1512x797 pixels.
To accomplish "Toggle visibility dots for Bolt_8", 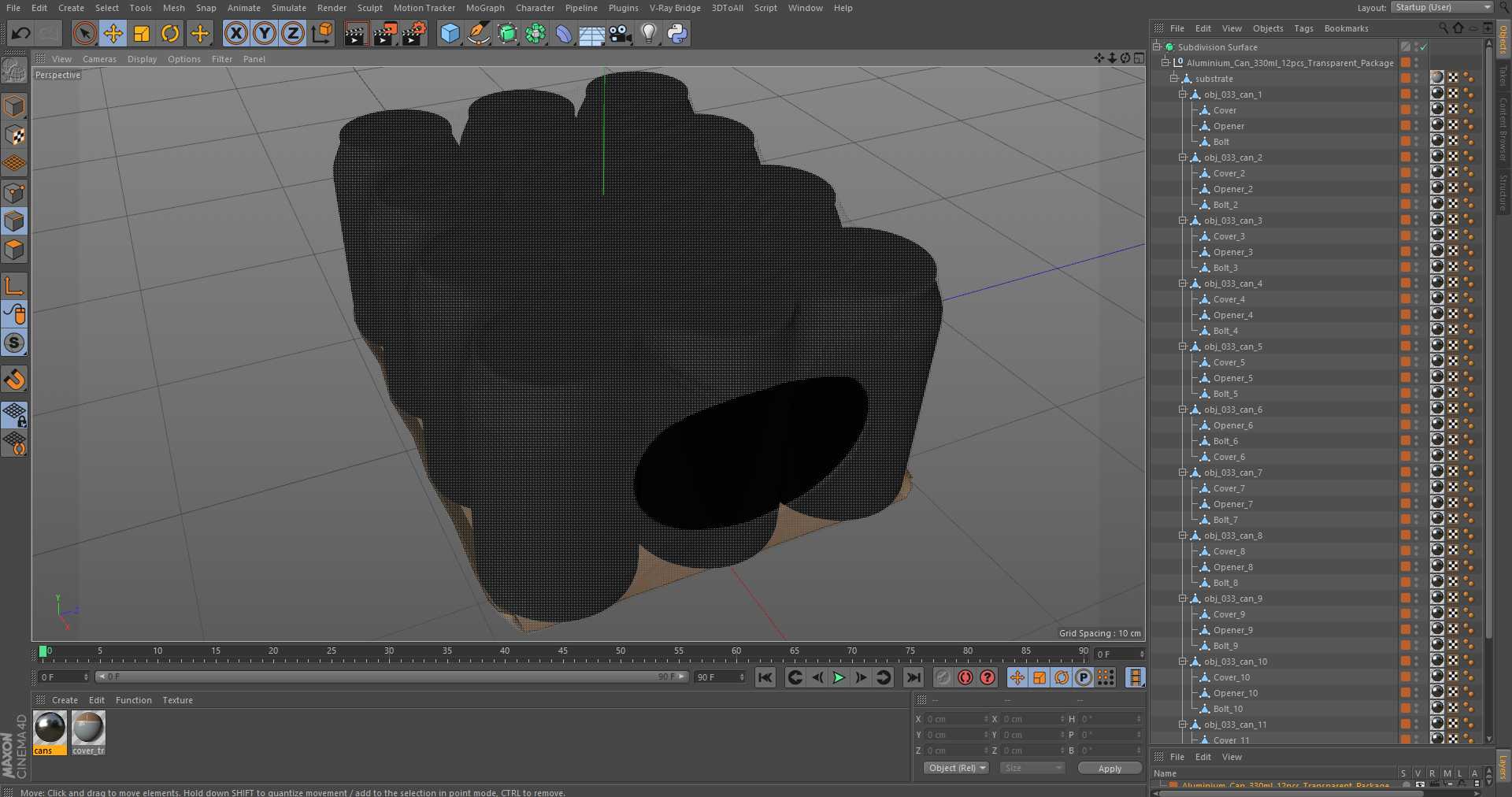I will 1416,583.
